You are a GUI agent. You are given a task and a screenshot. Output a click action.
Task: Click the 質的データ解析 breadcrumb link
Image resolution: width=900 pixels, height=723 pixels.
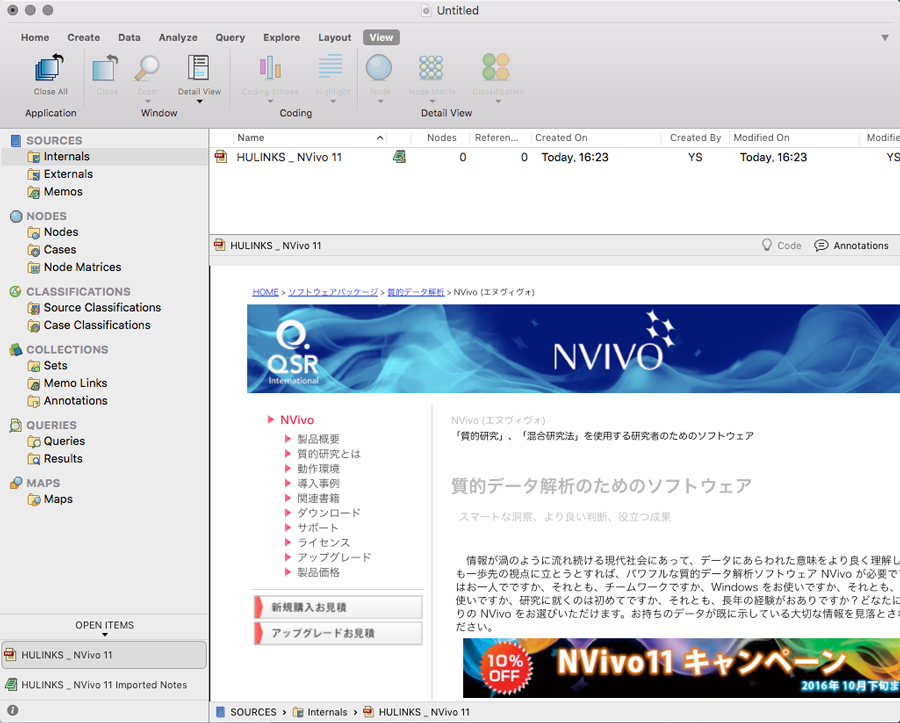coord(416,292)
